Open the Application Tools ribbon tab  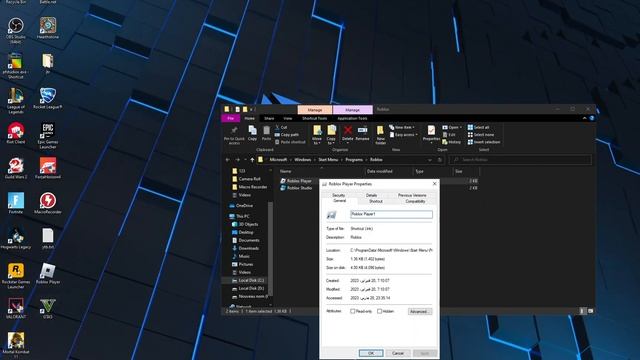[352, 118]
